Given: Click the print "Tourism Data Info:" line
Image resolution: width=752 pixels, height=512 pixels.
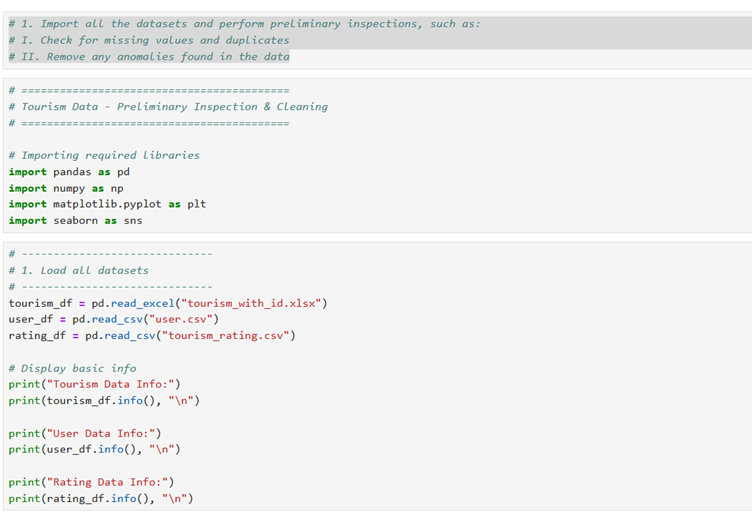Looking at the screenshot, I should (x=94, y=384).
